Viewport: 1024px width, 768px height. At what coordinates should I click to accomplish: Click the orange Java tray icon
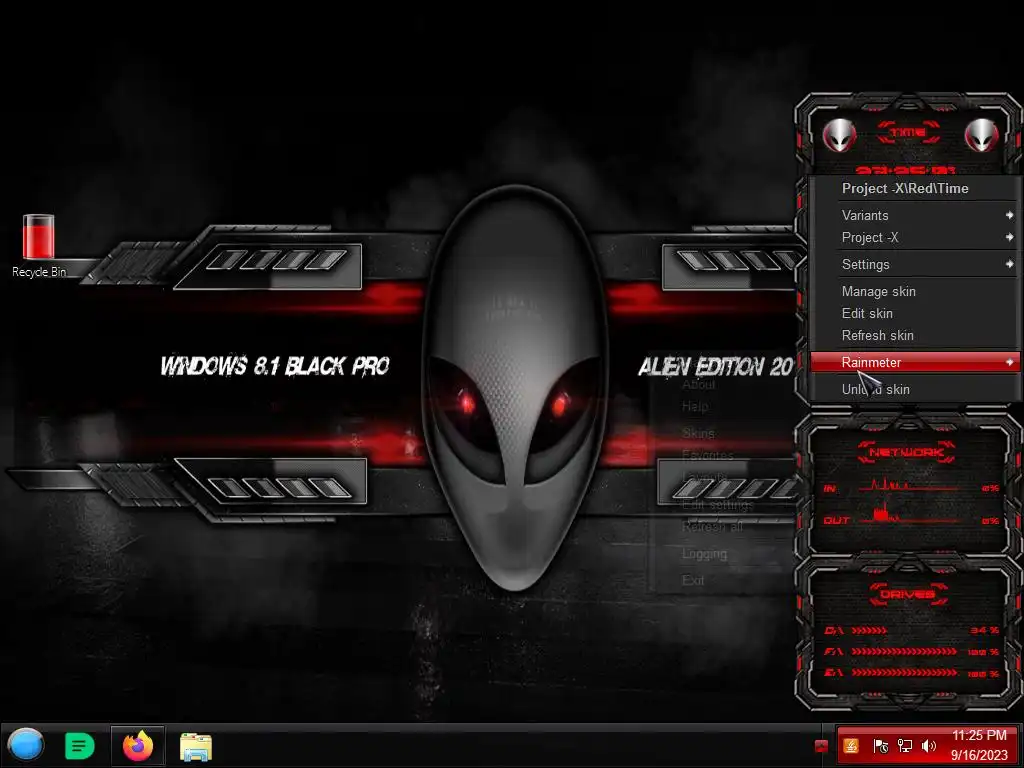850,746
